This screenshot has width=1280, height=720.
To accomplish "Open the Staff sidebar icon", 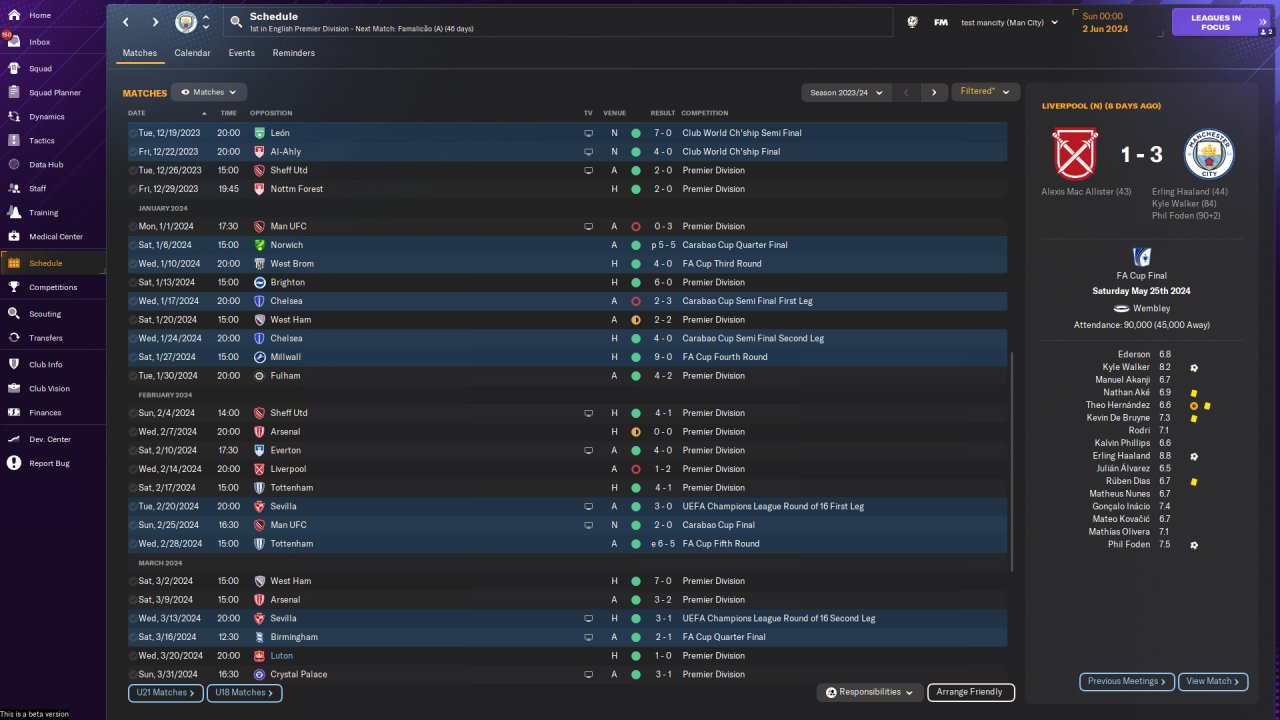I will point(14,188).
